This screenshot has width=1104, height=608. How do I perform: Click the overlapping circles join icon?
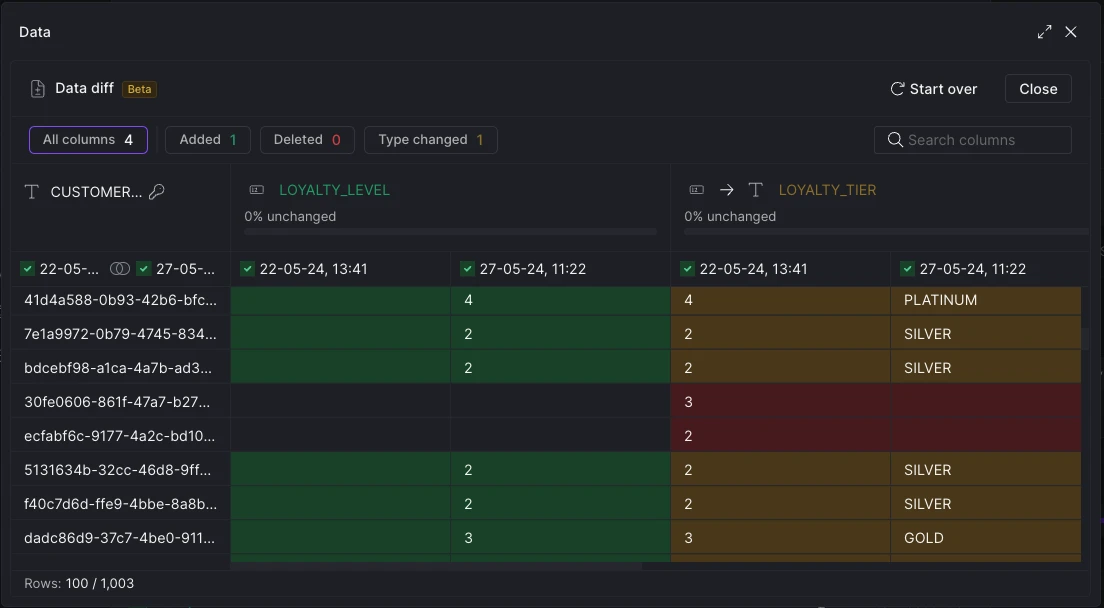pyautogui.click(x=120, y=269)
